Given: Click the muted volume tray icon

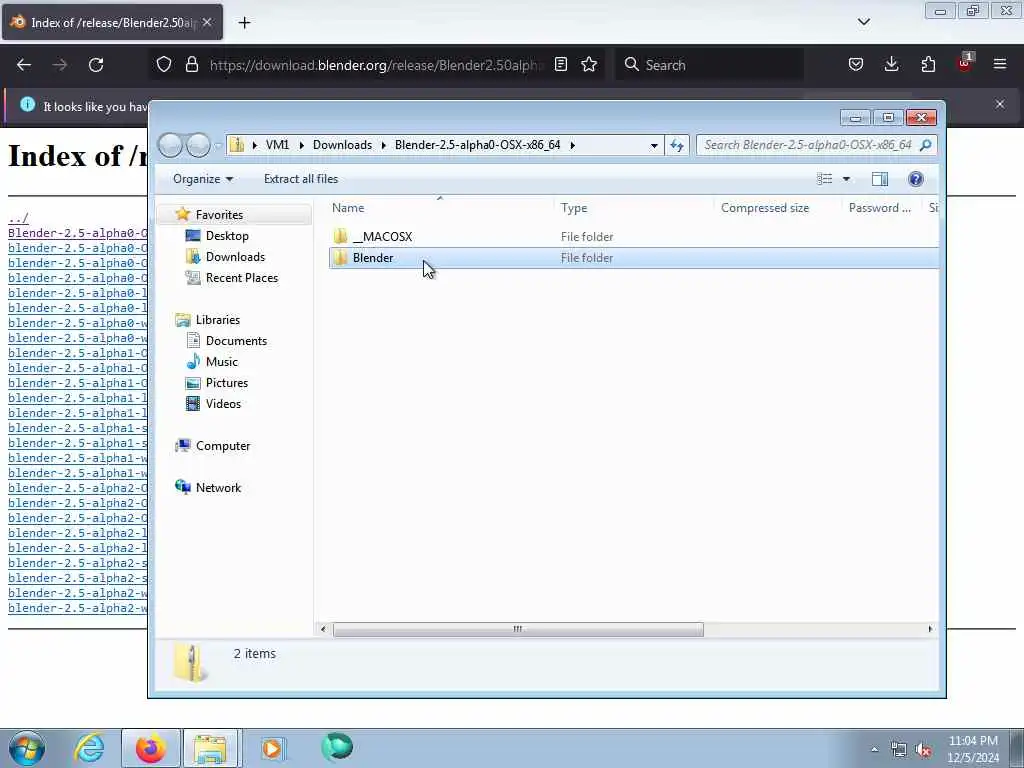Looking at the screenshot, I should pyautogui.click(x=923, y=749).
